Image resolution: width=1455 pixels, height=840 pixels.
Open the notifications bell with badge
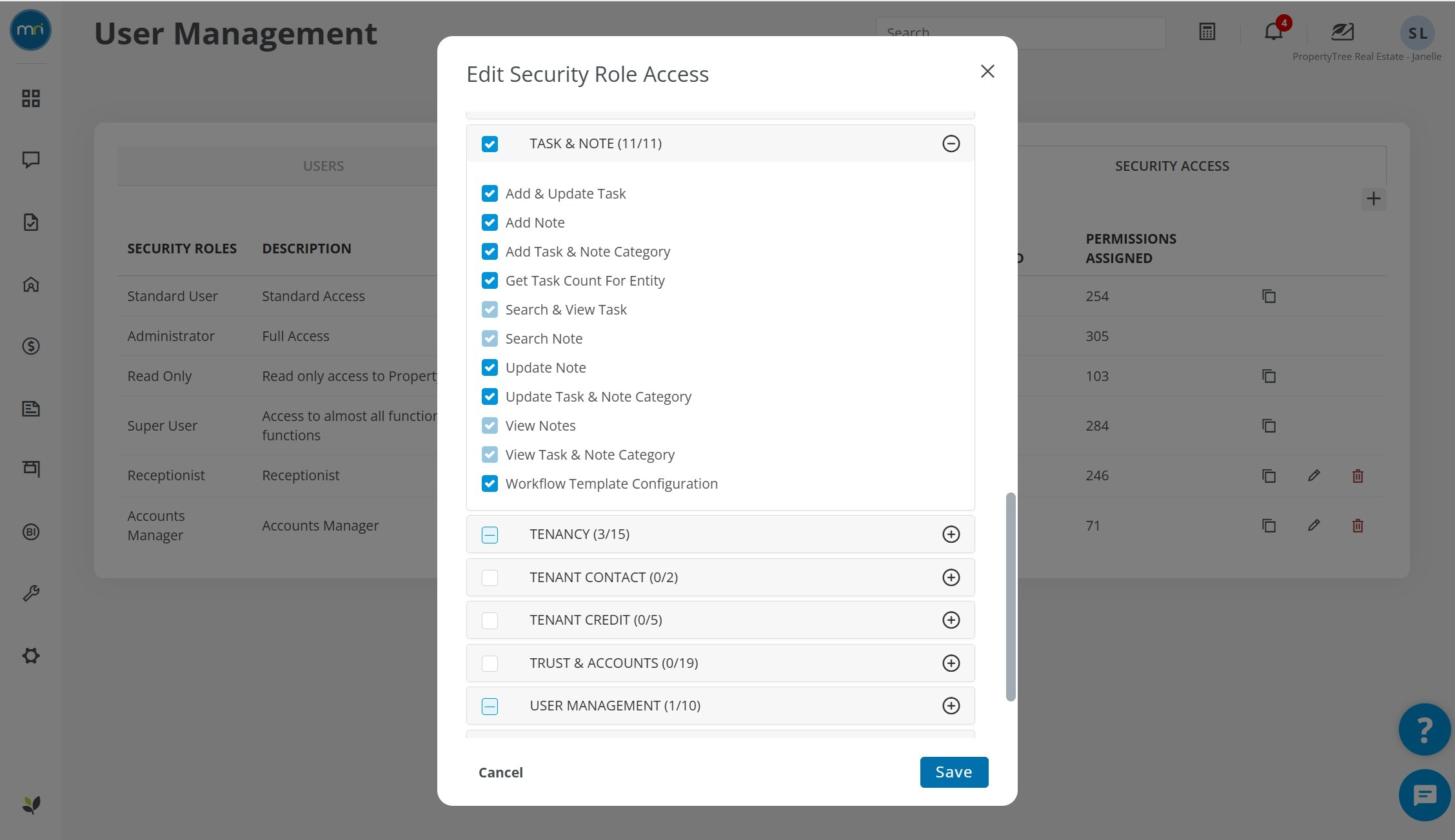coord(1274,30)
